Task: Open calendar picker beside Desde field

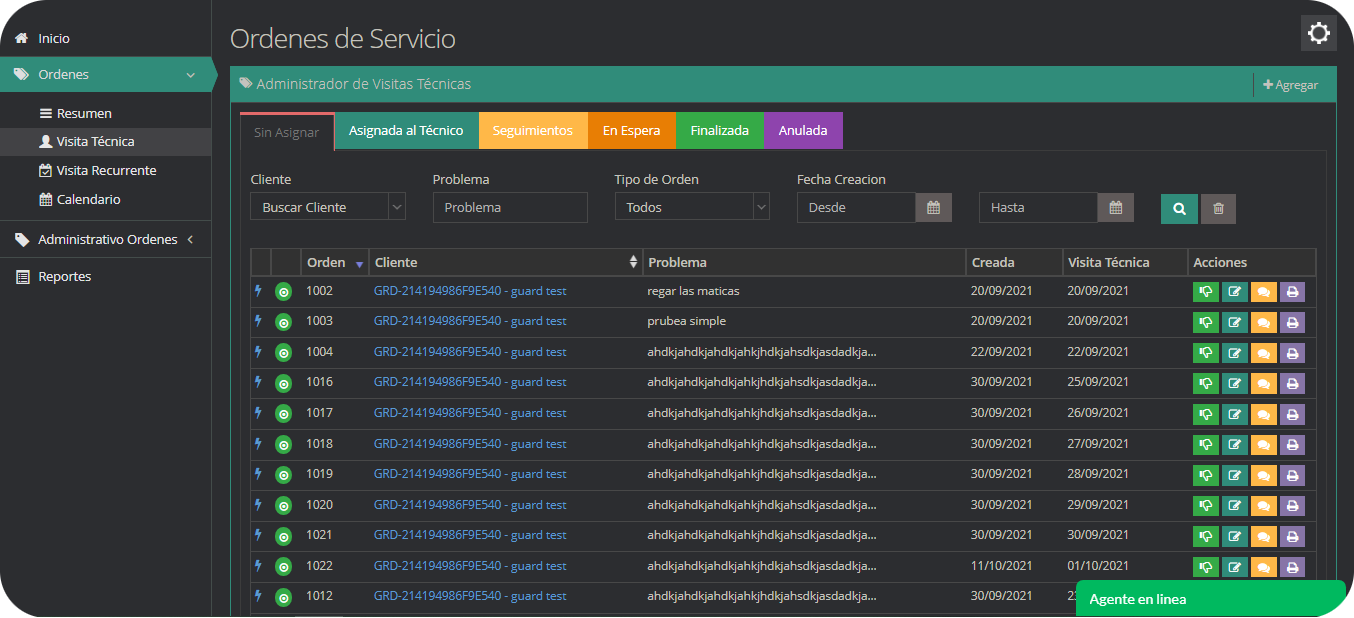Action: [933, 208]
